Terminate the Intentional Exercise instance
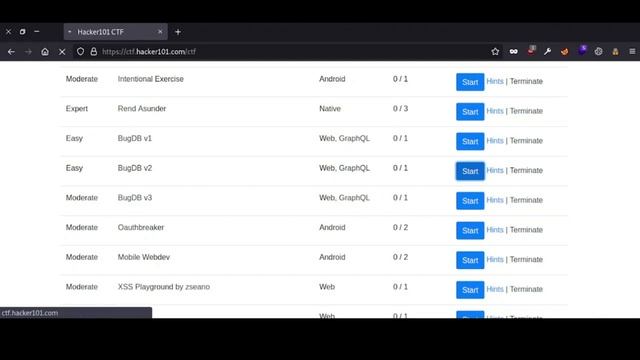Viewport: 640px width, 360px height. [526, 81]
